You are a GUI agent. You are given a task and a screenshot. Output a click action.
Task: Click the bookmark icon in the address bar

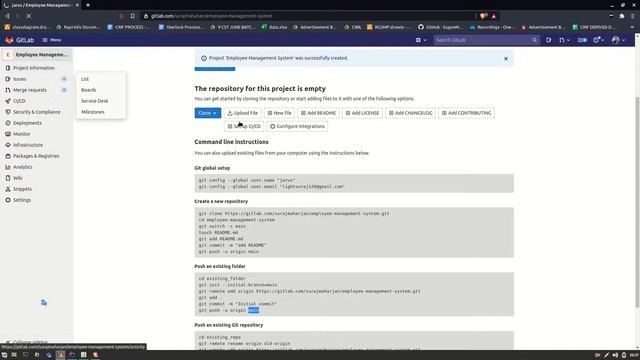(x=133, y=16)
